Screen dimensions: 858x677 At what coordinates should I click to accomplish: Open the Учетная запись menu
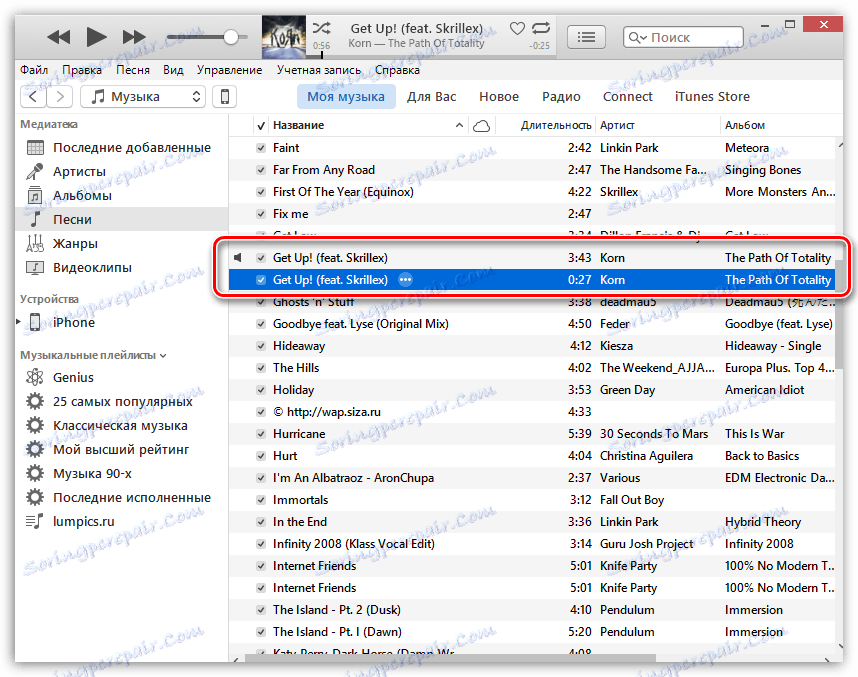[318, 70]
